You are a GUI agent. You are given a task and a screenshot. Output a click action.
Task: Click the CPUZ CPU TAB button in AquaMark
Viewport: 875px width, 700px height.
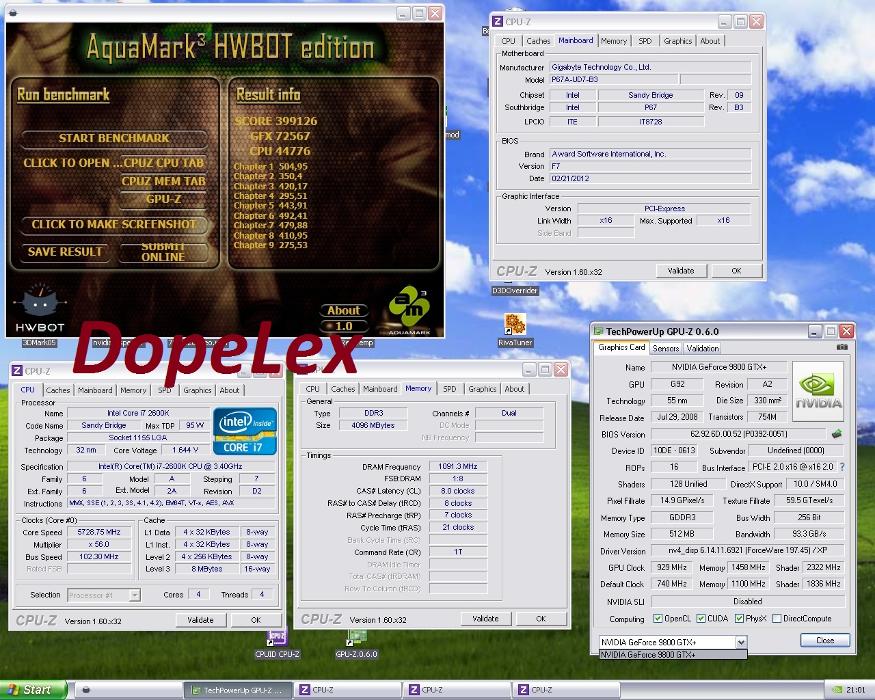163,163
